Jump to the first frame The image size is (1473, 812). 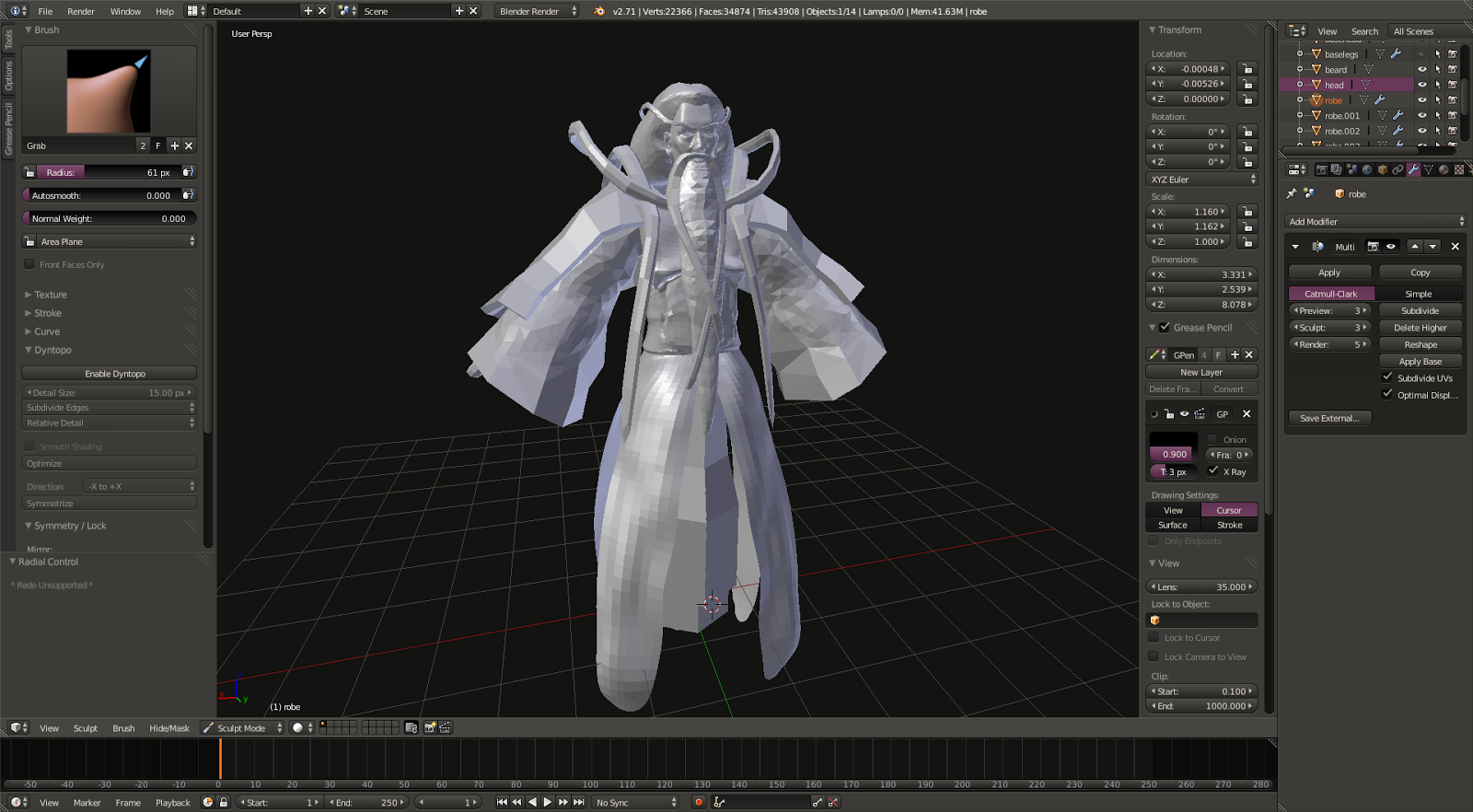502,802
